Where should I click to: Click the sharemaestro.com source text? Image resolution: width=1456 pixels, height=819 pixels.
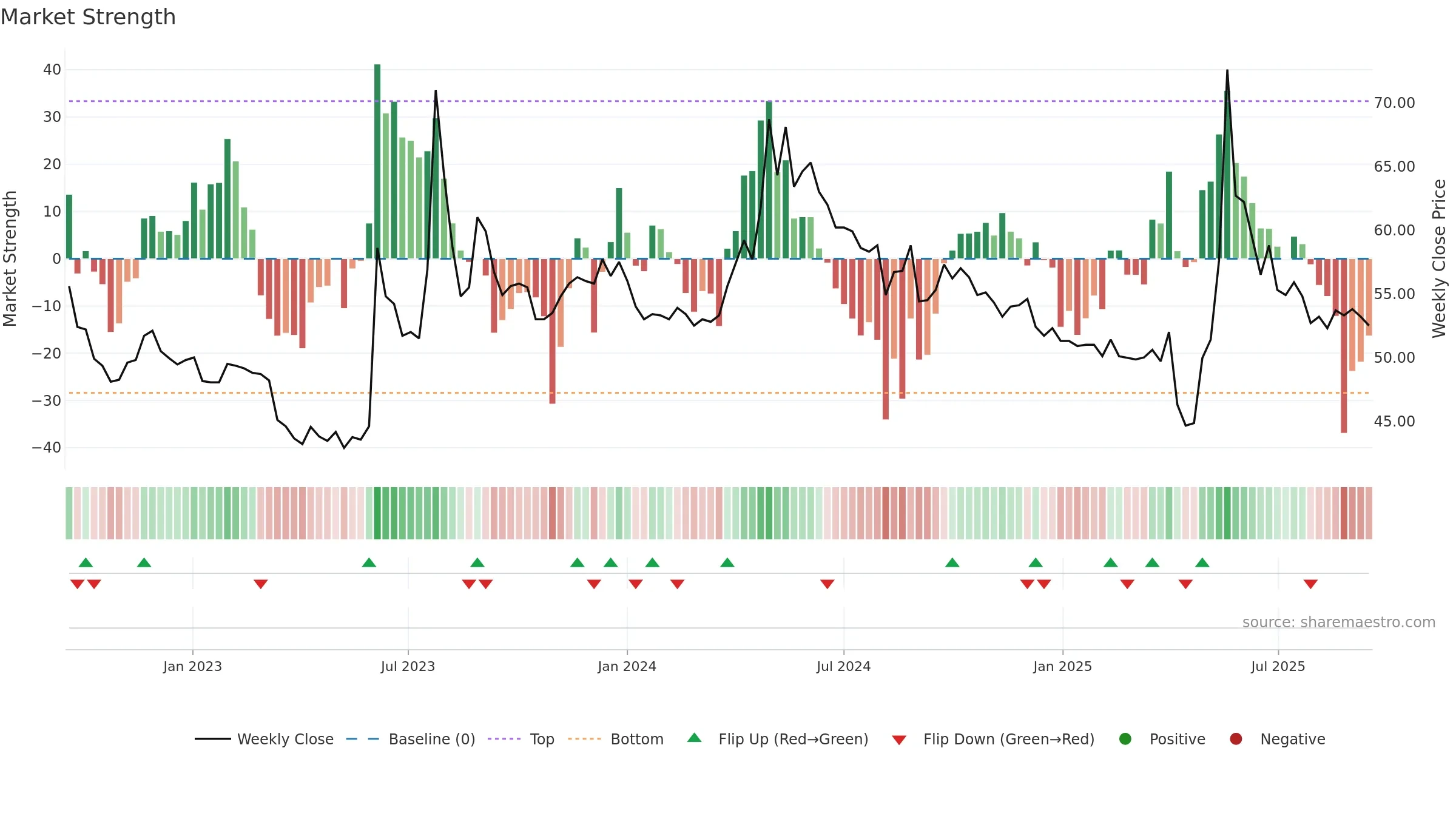point(1339,622)
